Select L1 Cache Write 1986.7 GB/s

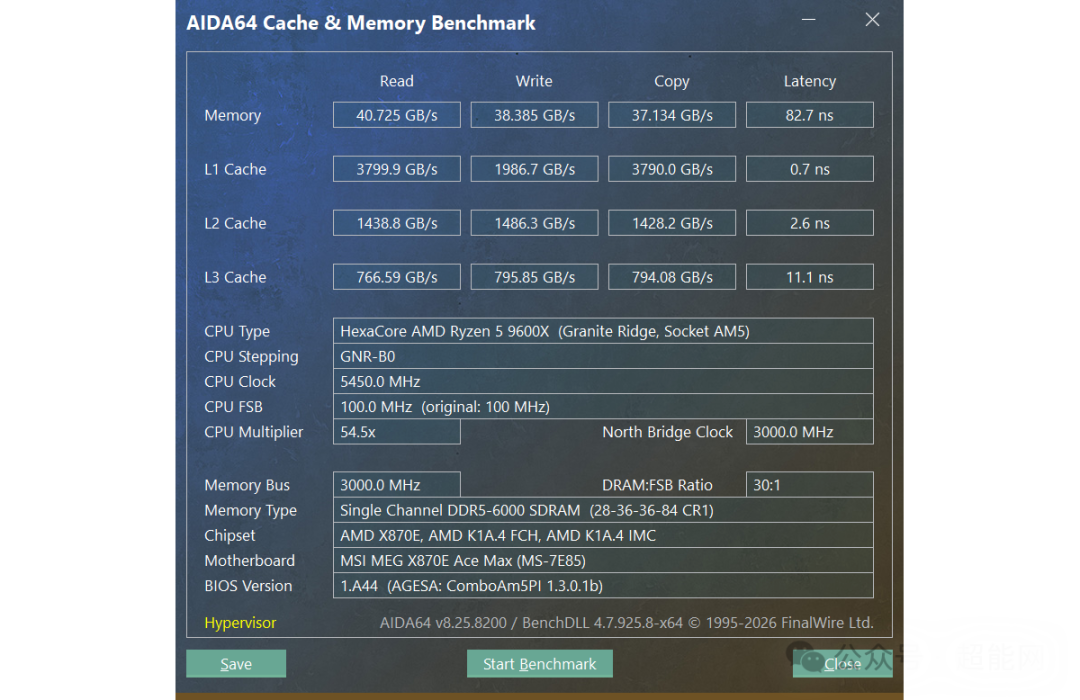534,169
